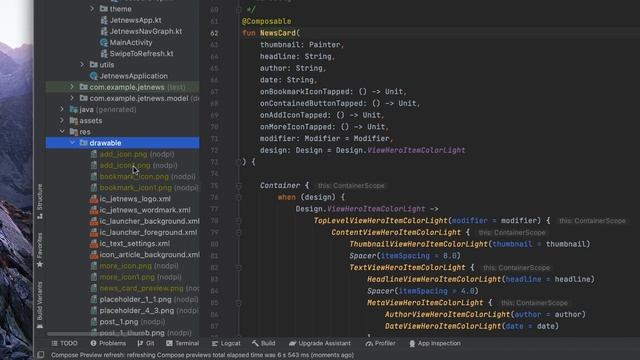Open the Git tool window
640x360 pixels.
click(x=146, y=343)
